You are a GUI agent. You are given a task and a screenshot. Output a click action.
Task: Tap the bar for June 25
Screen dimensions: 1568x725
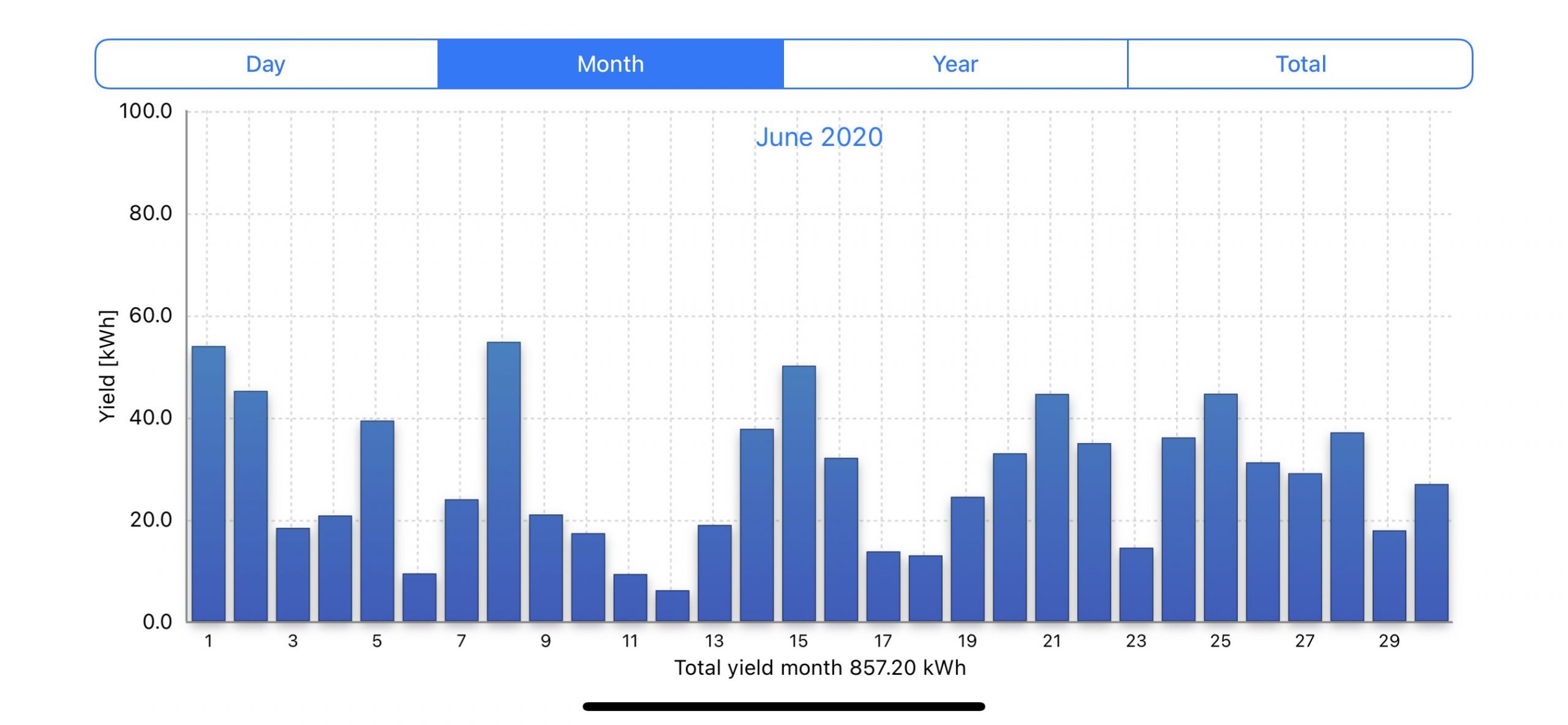1220,507
